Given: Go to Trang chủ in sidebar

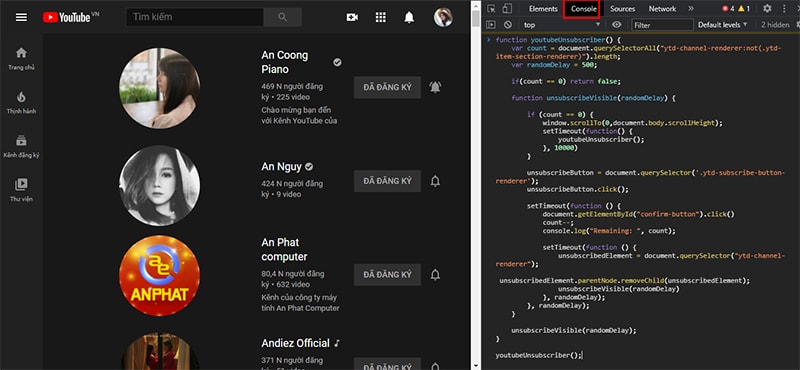Looking at the screenshot, I should [x=21, y=59].
